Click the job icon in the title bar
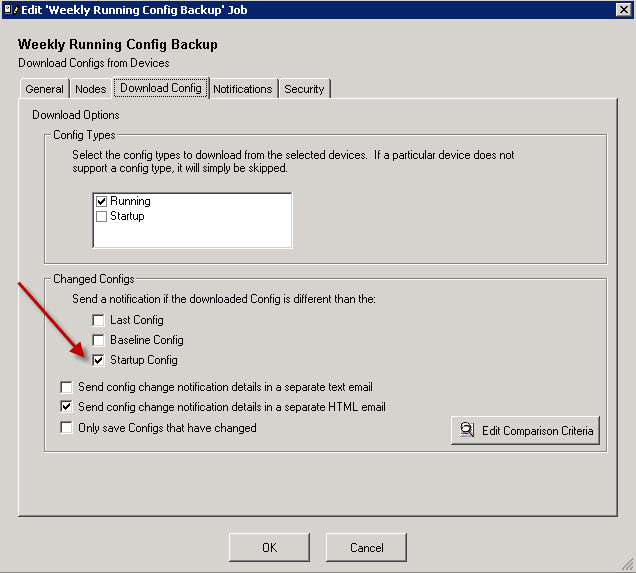 click(10, 9)
